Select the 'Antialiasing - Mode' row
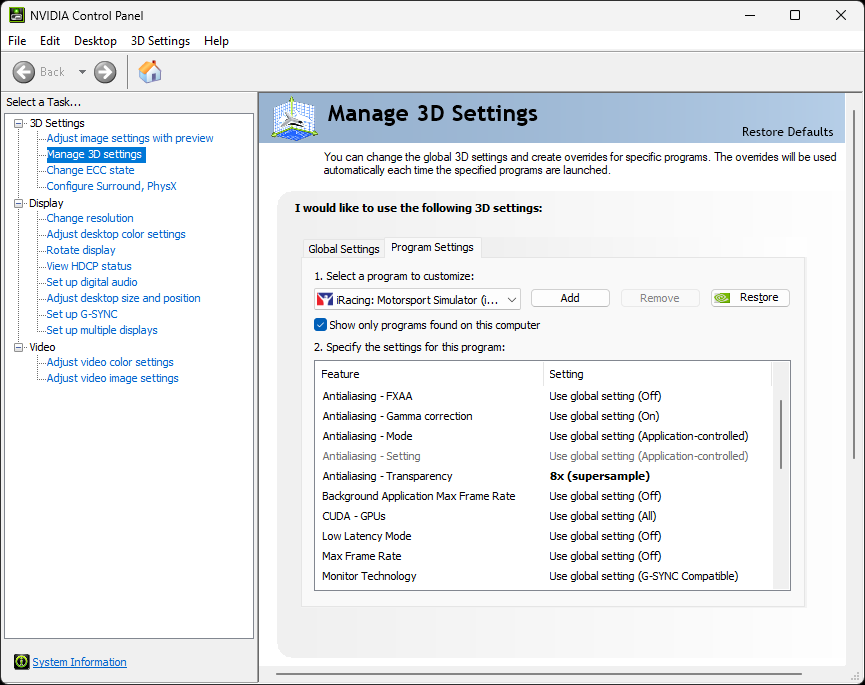The image size is (865, 685). 543,436
